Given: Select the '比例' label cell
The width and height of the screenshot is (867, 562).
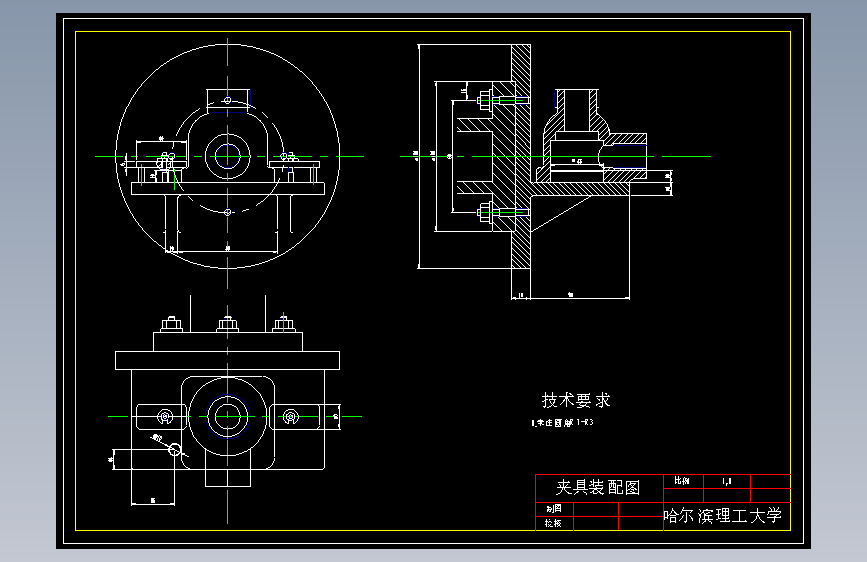Looking at the screenshot, I should (x=683, y=481).
